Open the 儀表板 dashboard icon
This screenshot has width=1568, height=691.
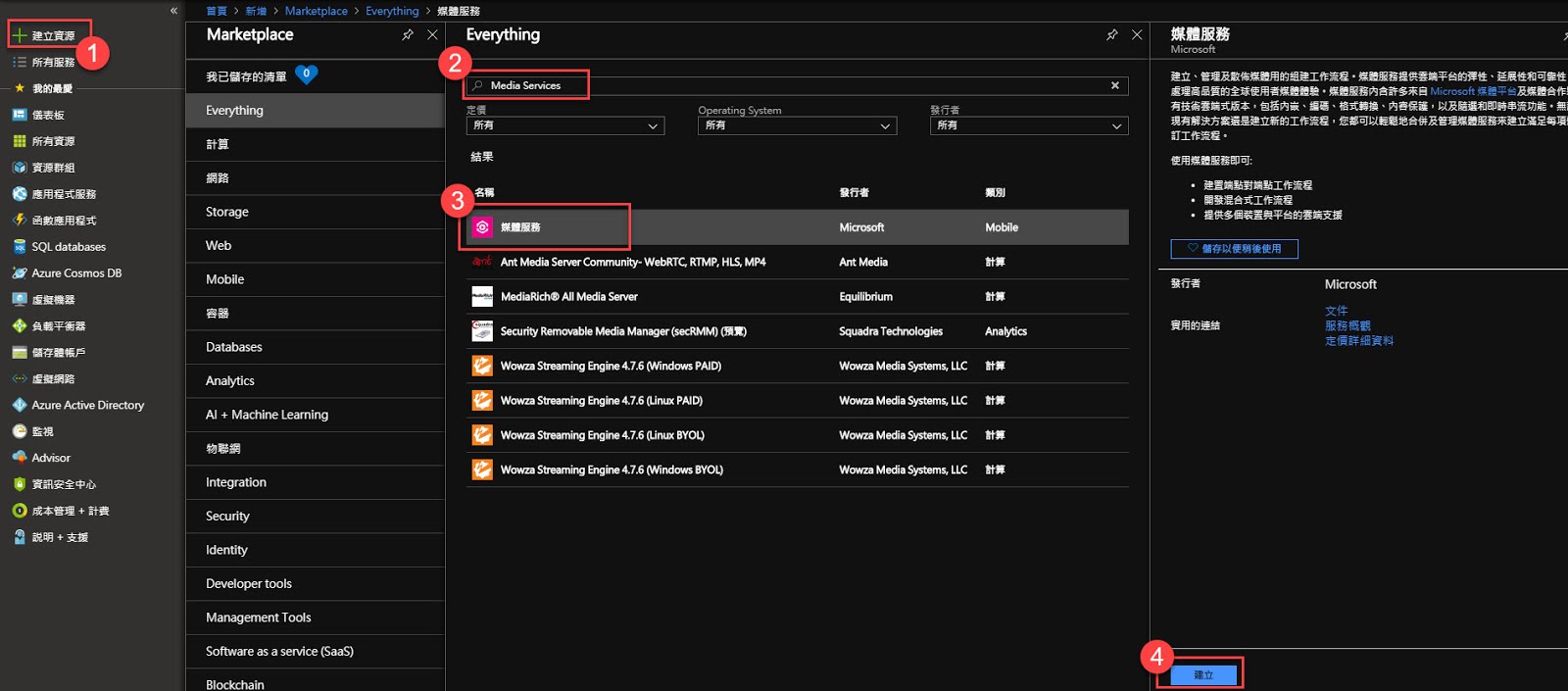pos(20,115)
